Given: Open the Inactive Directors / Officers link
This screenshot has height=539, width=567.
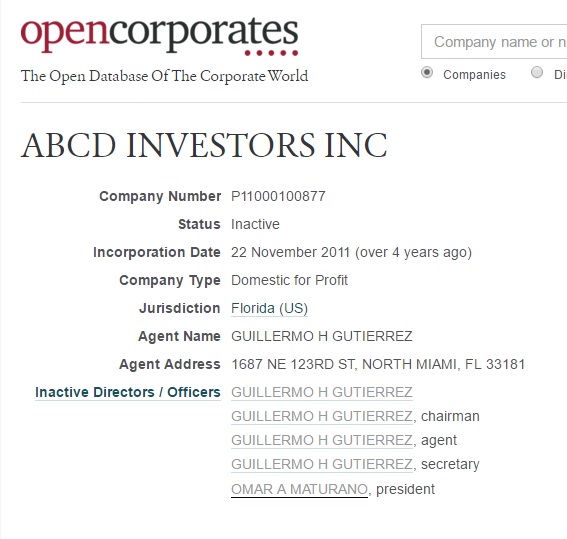Looking at the screenshot, I should pos(128,392).
